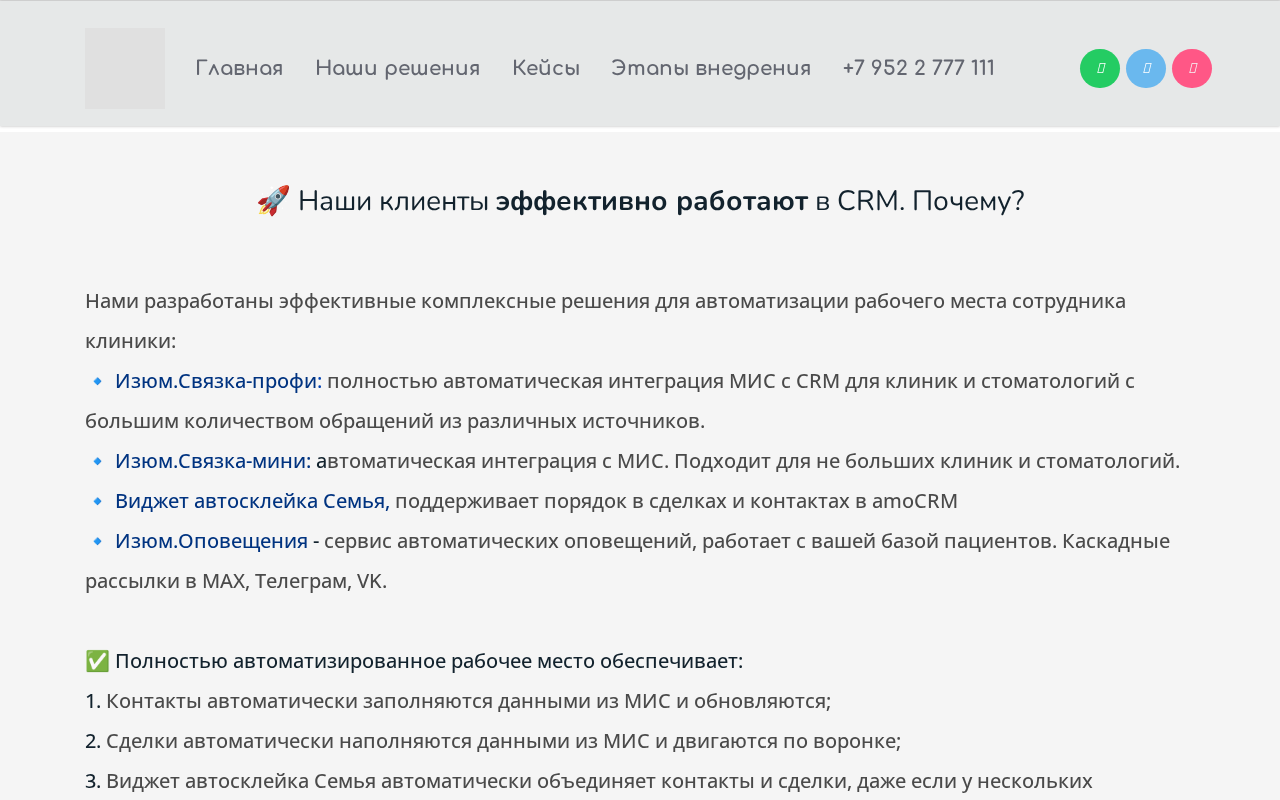Select Этапы внедрения in the header
Viewport: 1280px width, 800px height.
711,69
